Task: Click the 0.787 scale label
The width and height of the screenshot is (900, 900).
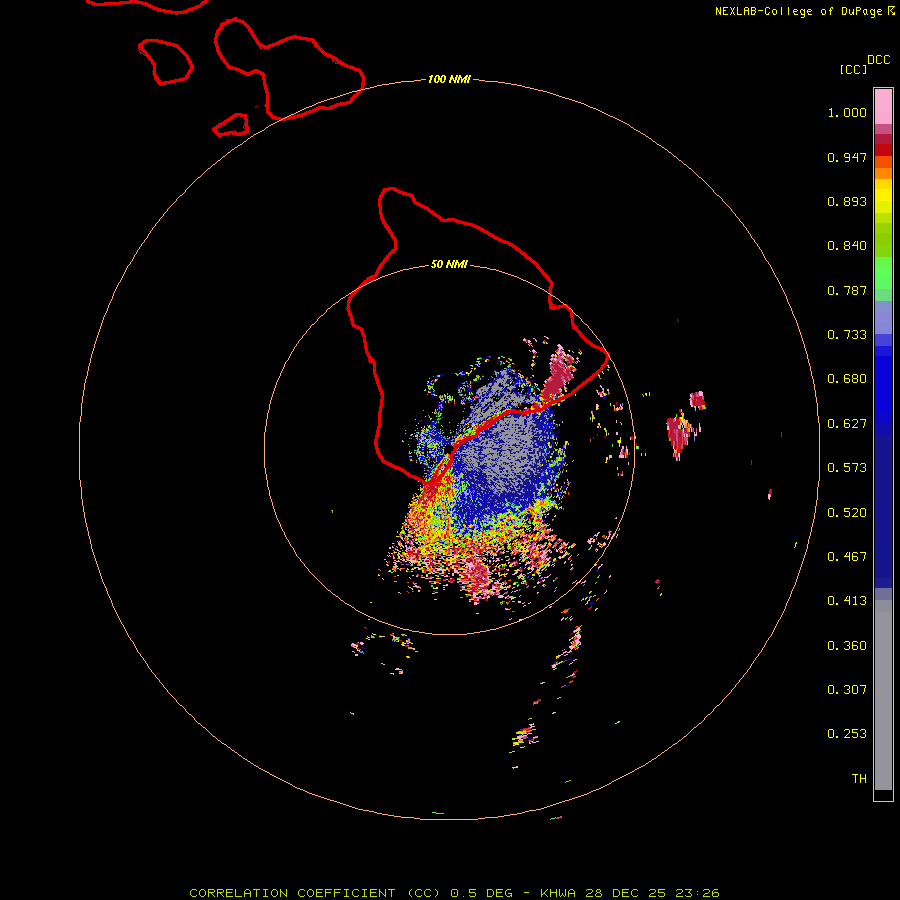Action: click(x=847, y=290)
